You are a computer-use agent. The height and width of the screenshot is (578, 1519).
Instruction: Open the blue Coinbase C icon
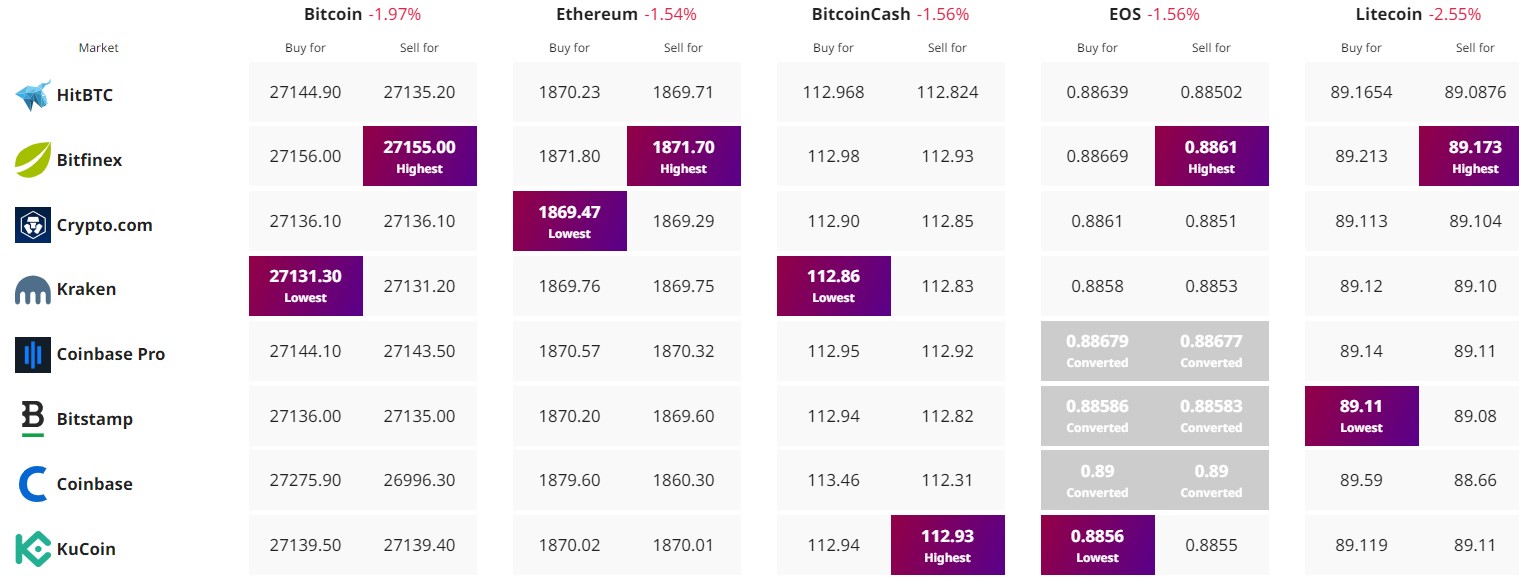point(33,484)
